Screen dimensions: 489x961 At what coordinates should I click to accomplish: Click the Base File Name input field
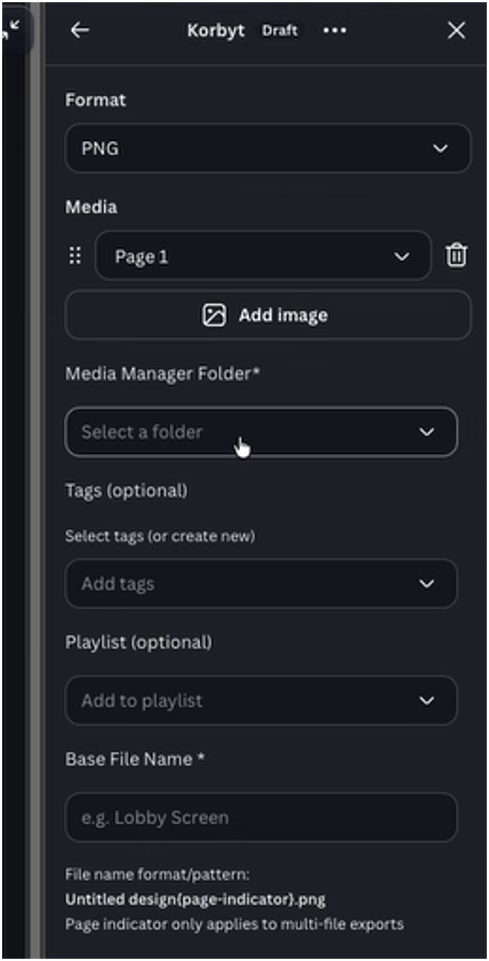pos(261,818)
